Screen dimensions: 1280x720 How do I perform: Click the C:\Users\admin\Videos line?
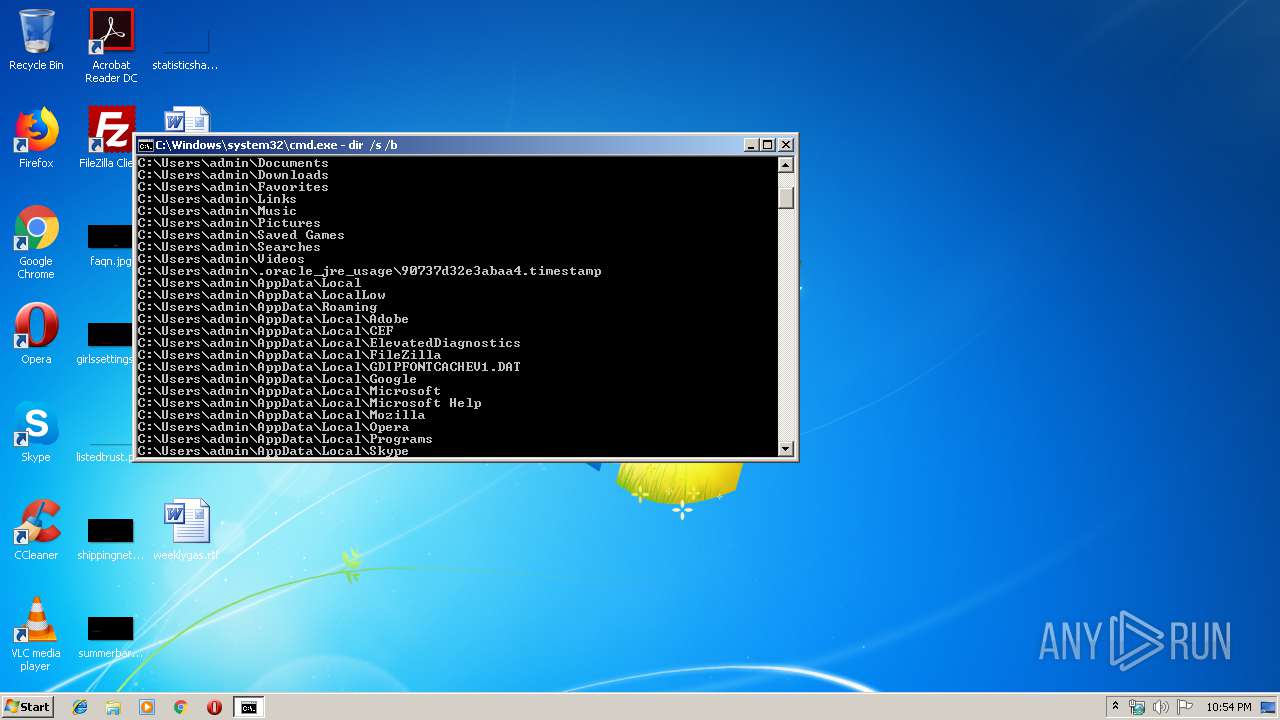pos(221,259)
